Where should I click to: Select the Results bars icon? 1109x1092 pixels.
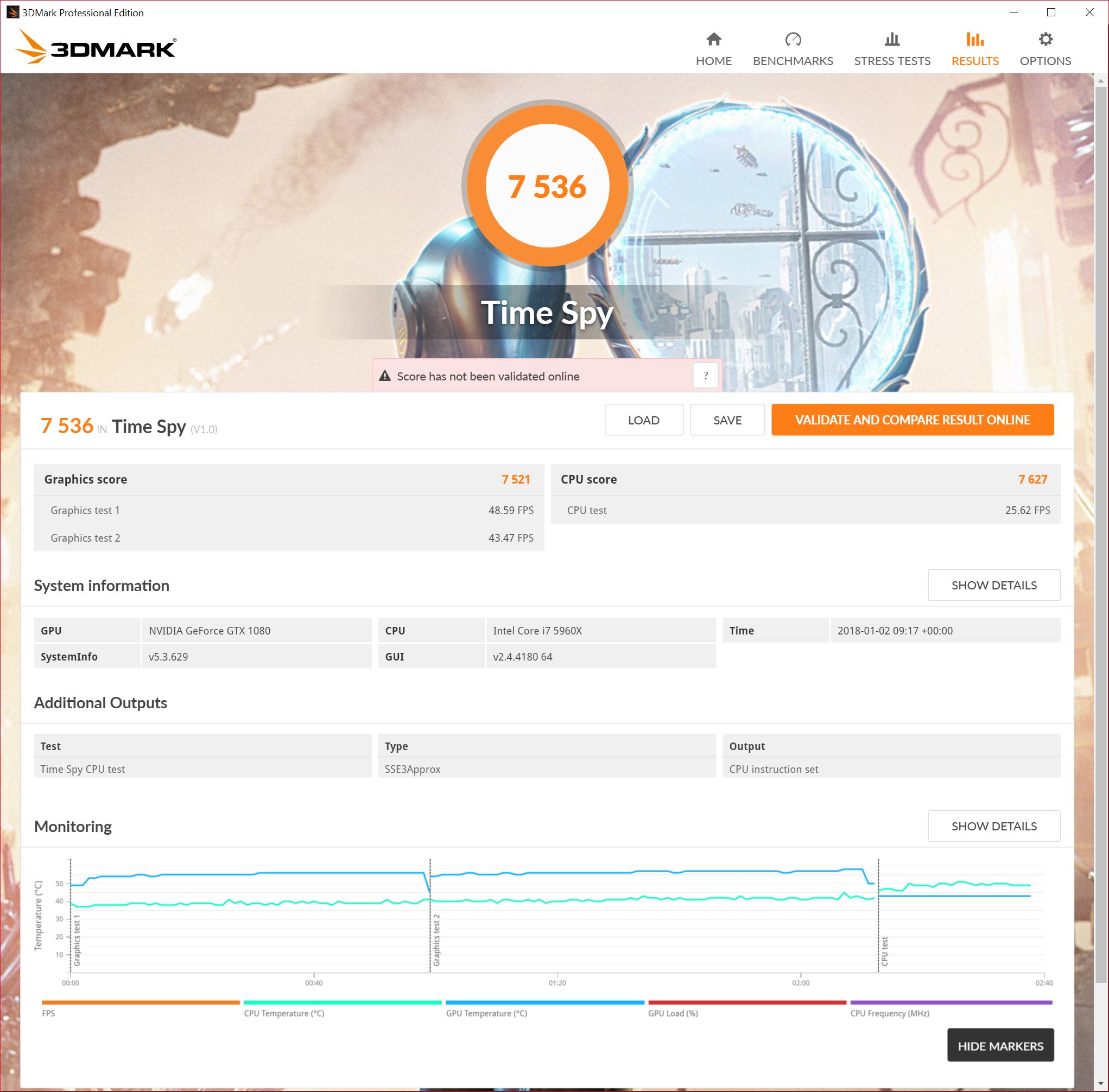pos(974,39)
